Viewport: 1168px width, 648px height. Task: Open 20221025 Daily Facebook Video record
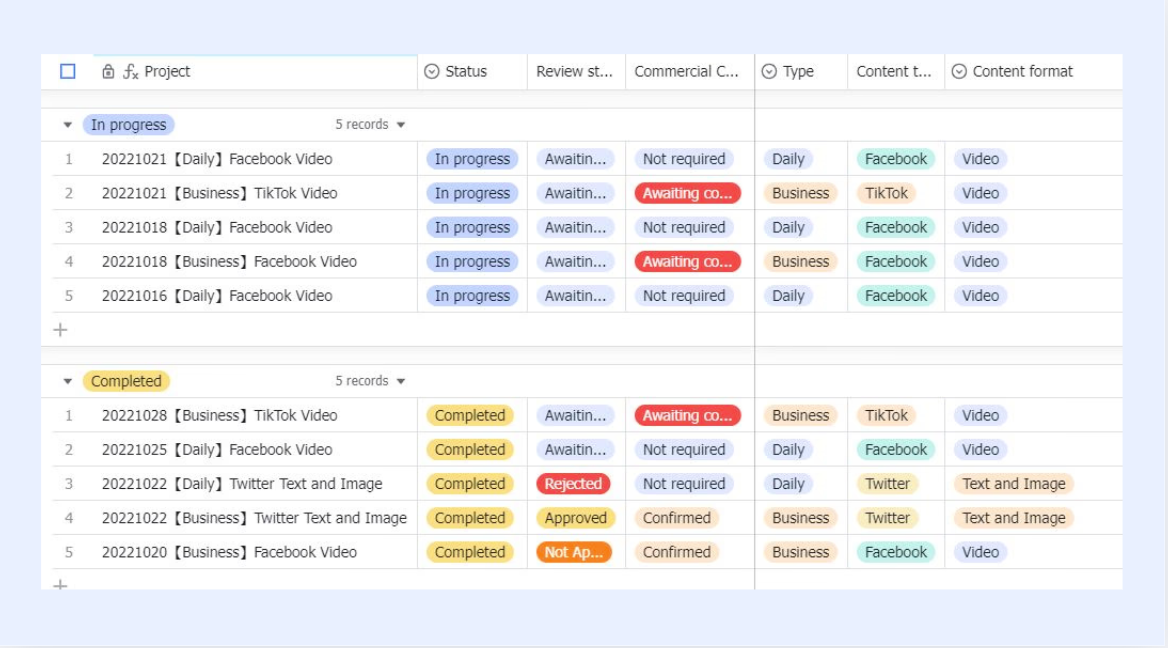point(217,450)
